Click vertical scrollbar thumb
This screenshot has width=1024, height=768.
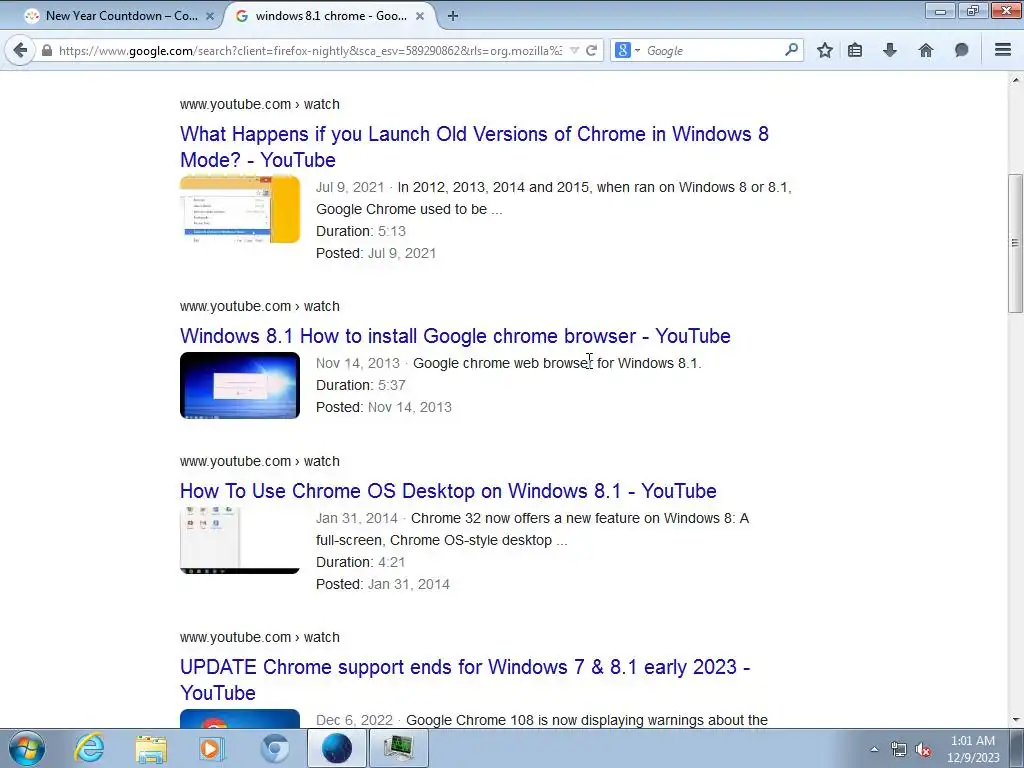(x=1015, y=243)
